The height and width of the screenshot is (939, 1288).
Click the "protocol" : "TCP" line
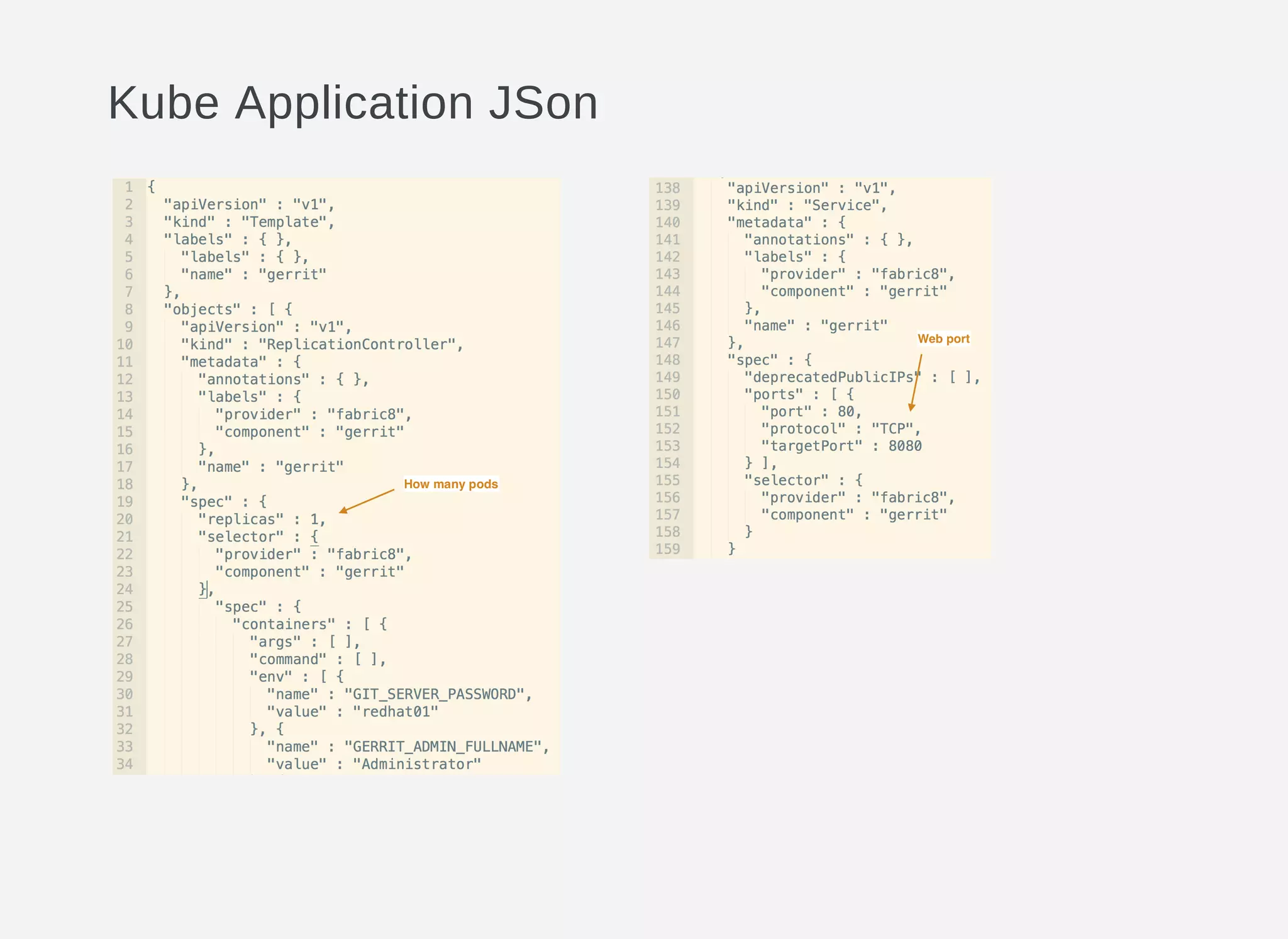tap(840, 429)
